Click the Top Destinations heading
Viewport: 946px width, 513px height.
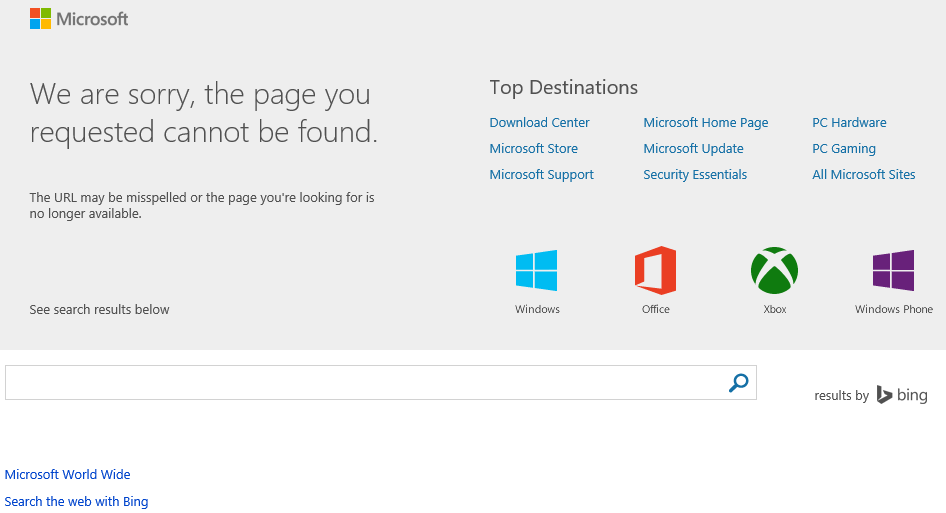563,88
